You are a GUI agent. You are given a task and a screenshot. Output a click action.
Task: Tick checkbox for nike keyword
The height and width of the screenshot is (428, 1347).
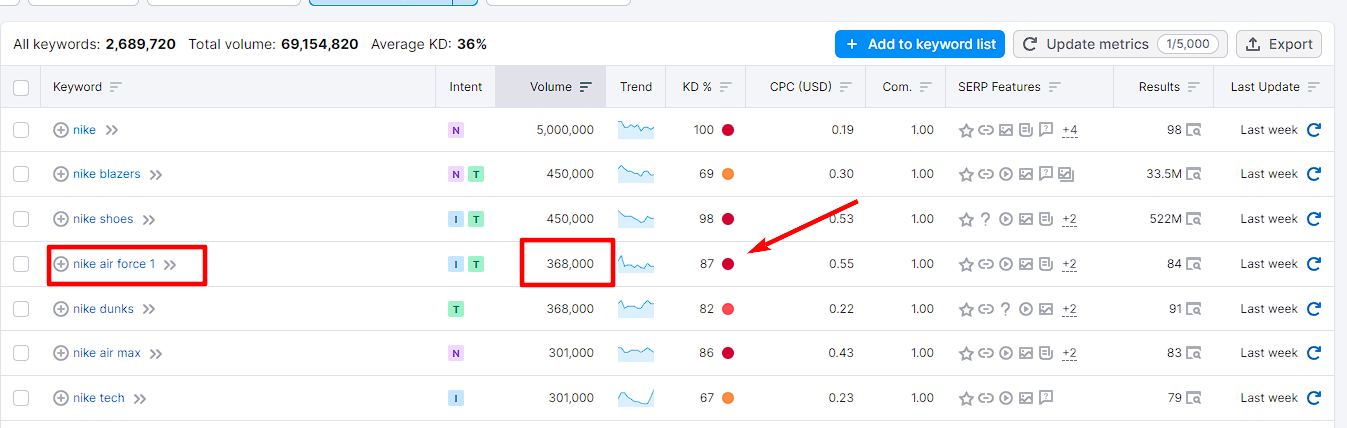click(x=21, y=130)
